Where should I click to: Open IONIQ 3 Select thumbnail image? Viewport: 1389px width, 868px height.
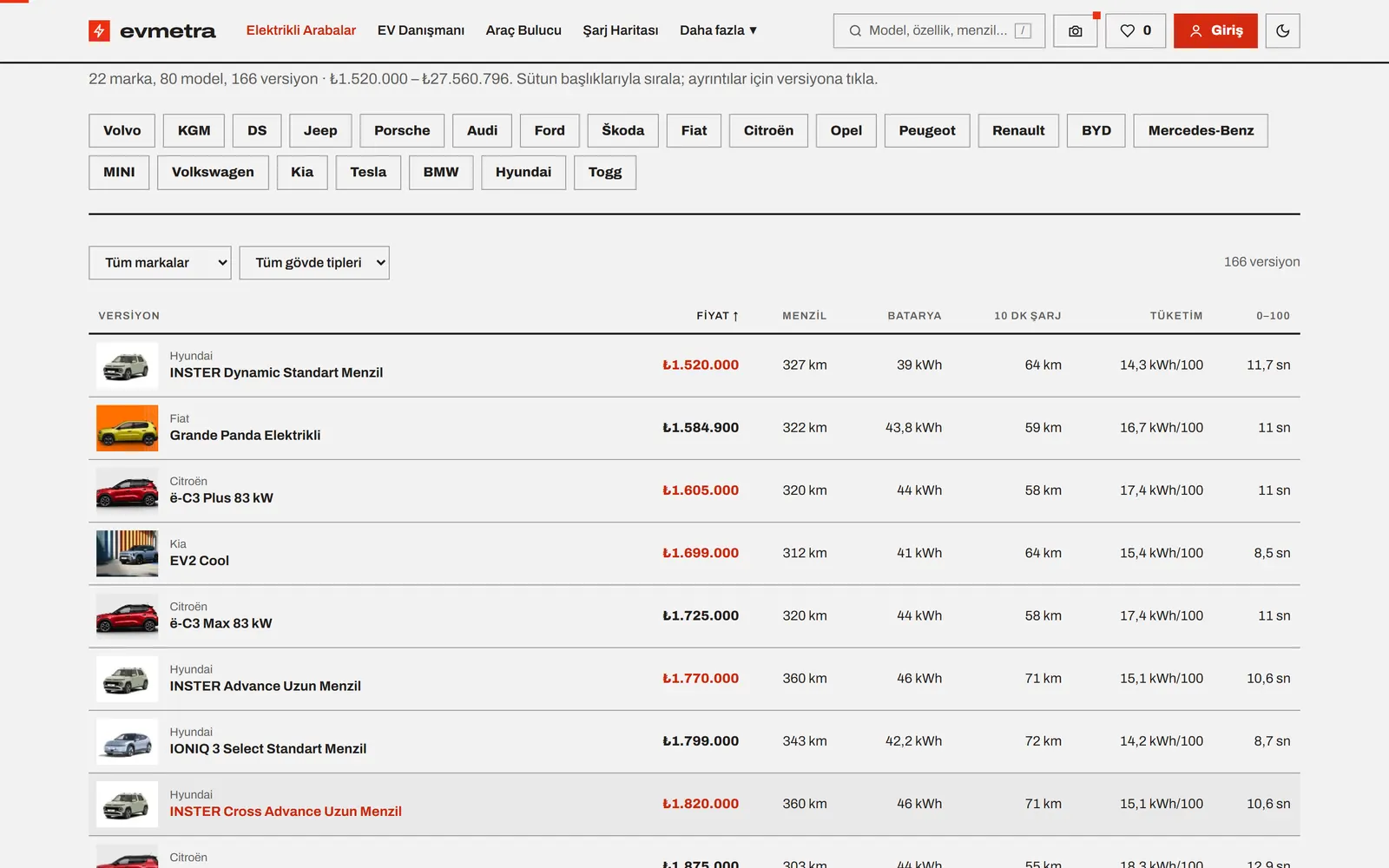127,741
